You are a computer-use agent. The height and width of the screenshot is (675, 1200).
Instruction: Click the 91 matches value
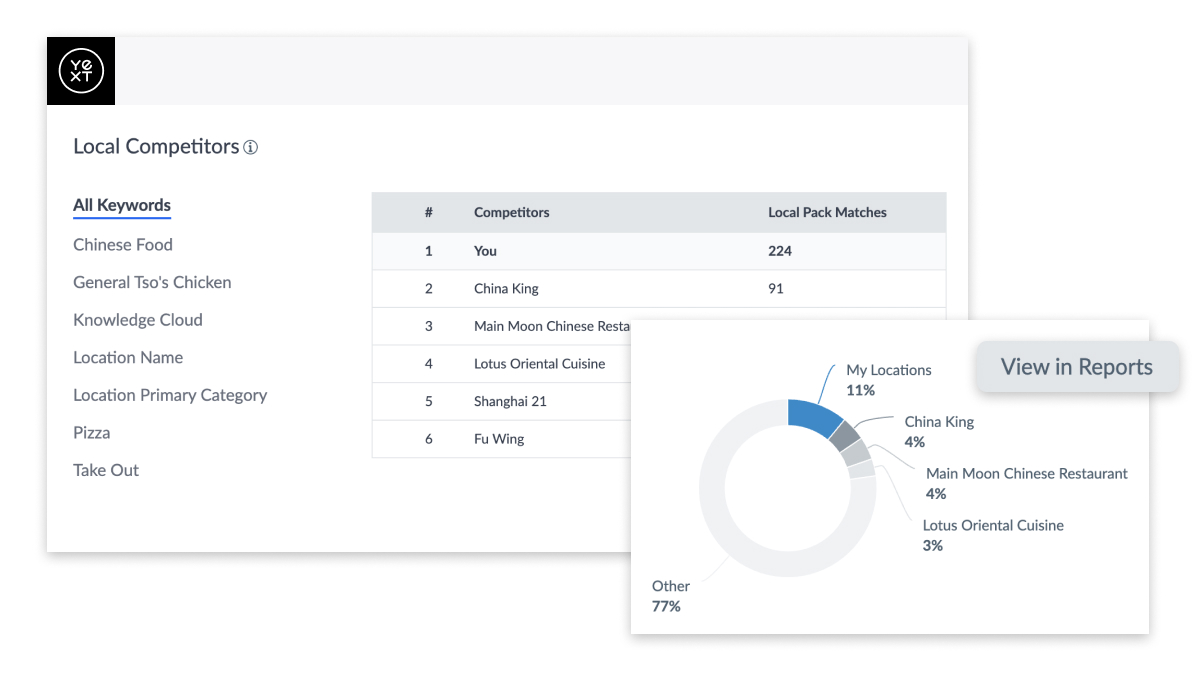[x=776, y=289]
